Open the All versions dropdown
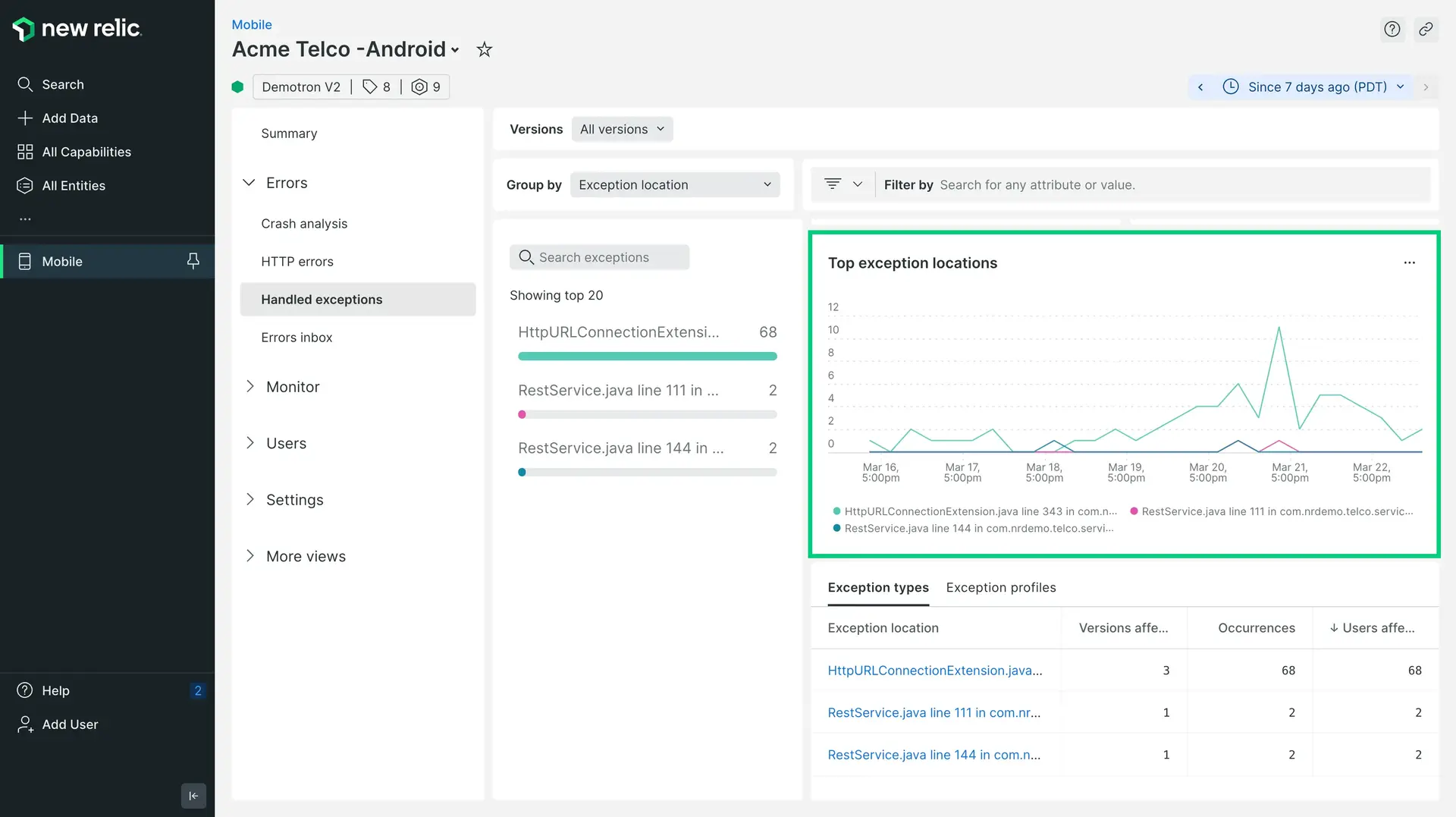Viewport: 1456px width, 817px height. (622, 130)
